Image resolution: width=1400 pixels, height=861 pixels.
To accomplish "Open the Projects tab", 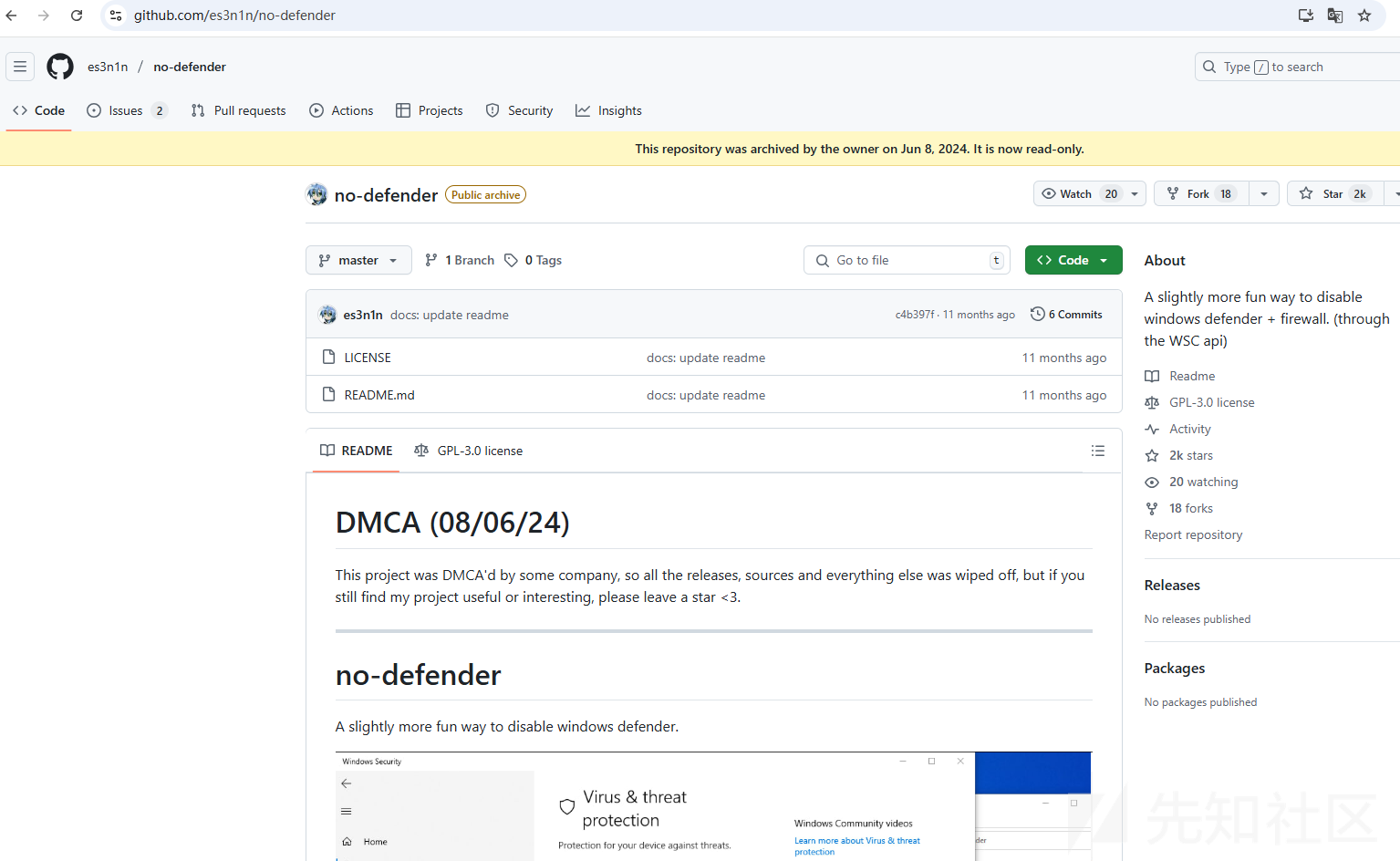I will (x=430, y=110).
